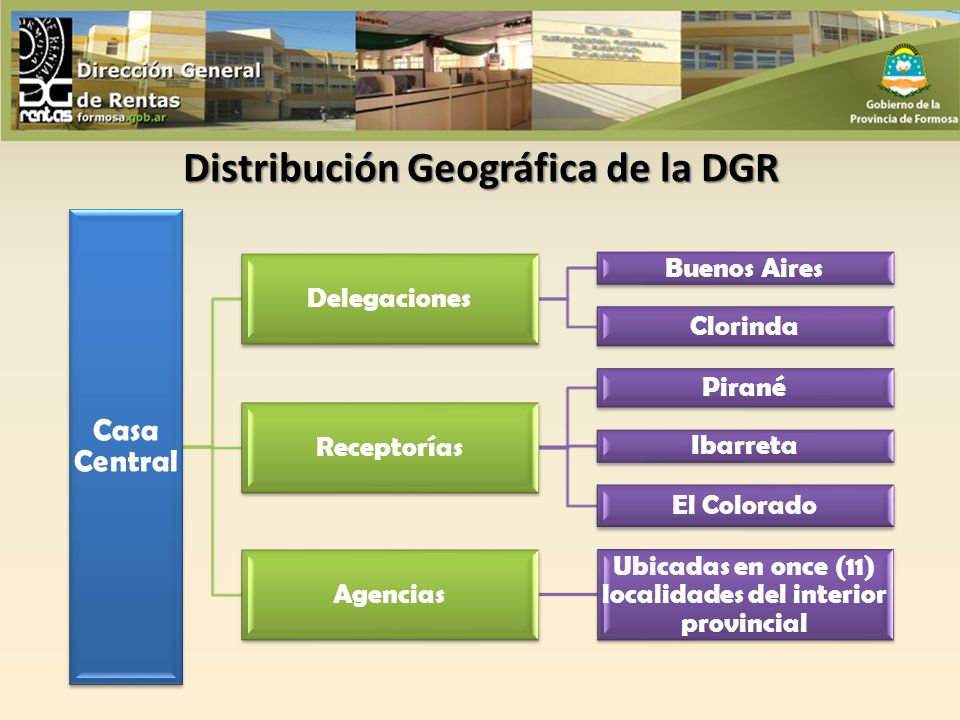Click the purple 'Buenos Aires' box

[745, 268]
